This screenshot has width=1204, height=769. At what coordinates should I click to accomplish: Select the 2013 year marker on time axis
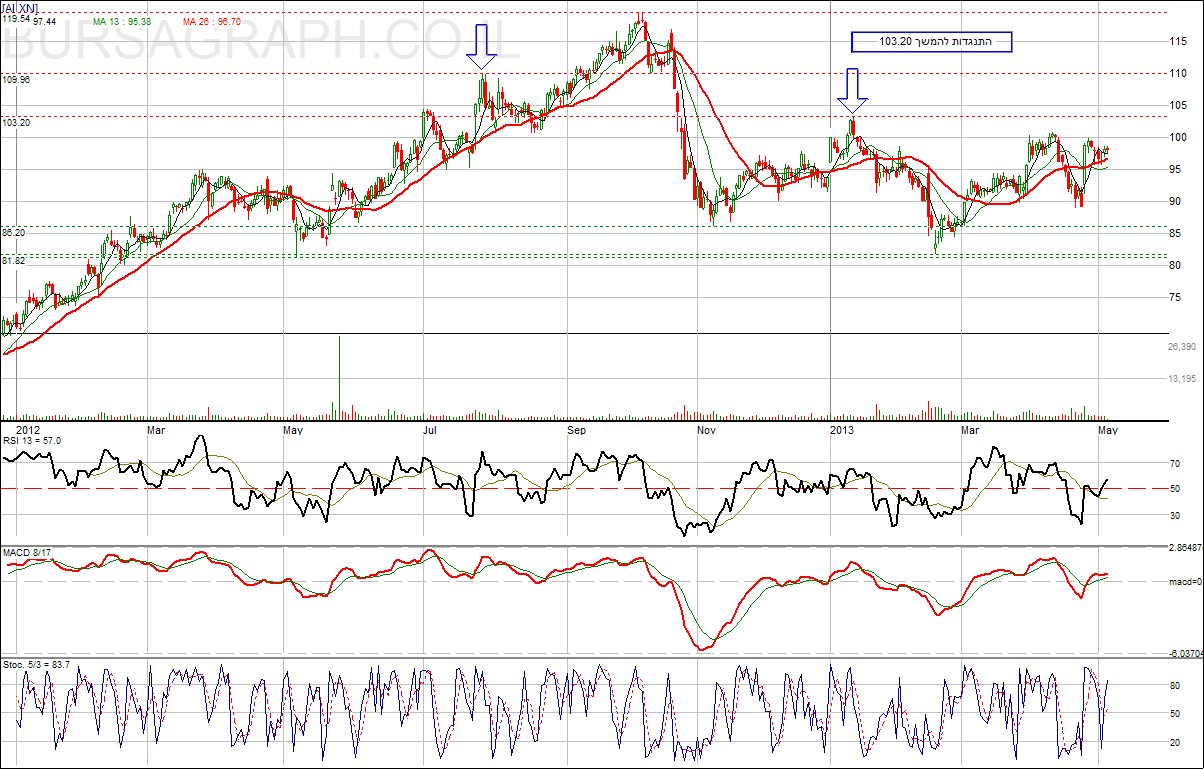pyautogui.click(x=842, y=430)
